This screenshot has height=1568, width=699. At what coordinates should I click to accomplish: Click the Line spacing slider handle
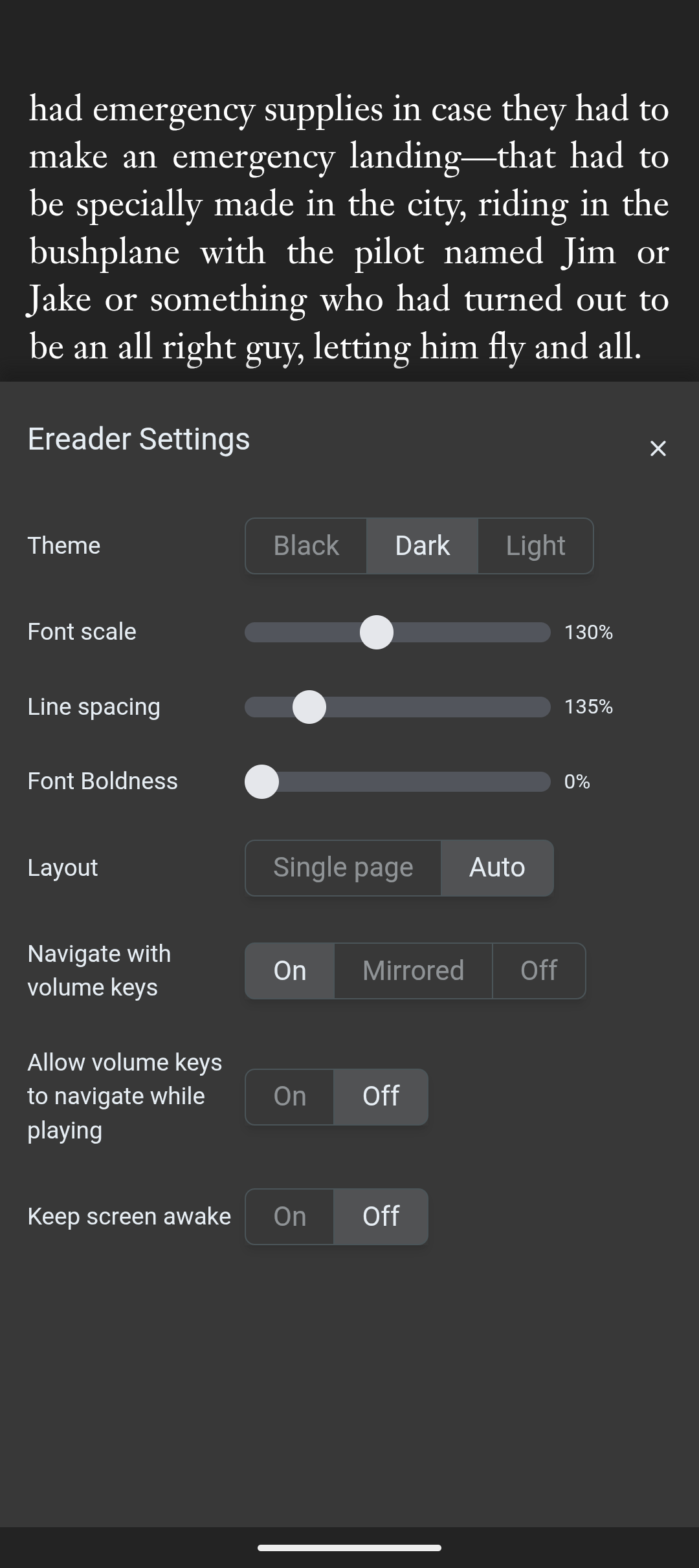click(x=309, y=707)
